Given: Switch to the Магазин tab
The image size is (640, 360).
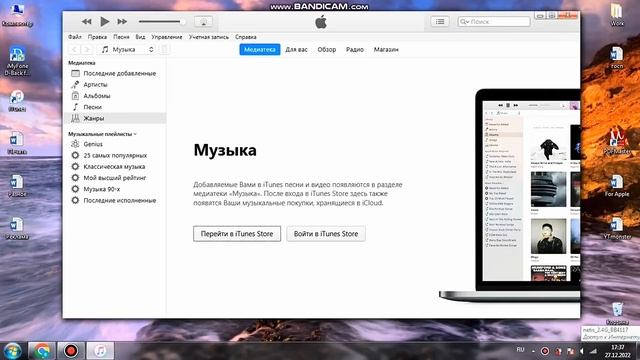Looking at the screenshot, I should tap(386, 49).
